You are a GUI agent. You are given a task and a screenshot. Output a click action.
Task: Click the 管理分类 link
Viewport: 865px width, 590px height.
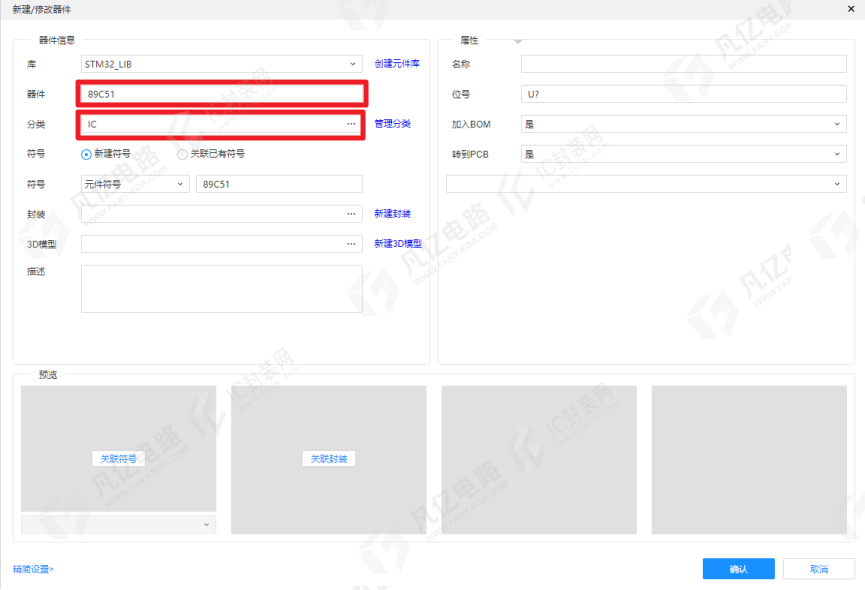[x=392, y=124]
